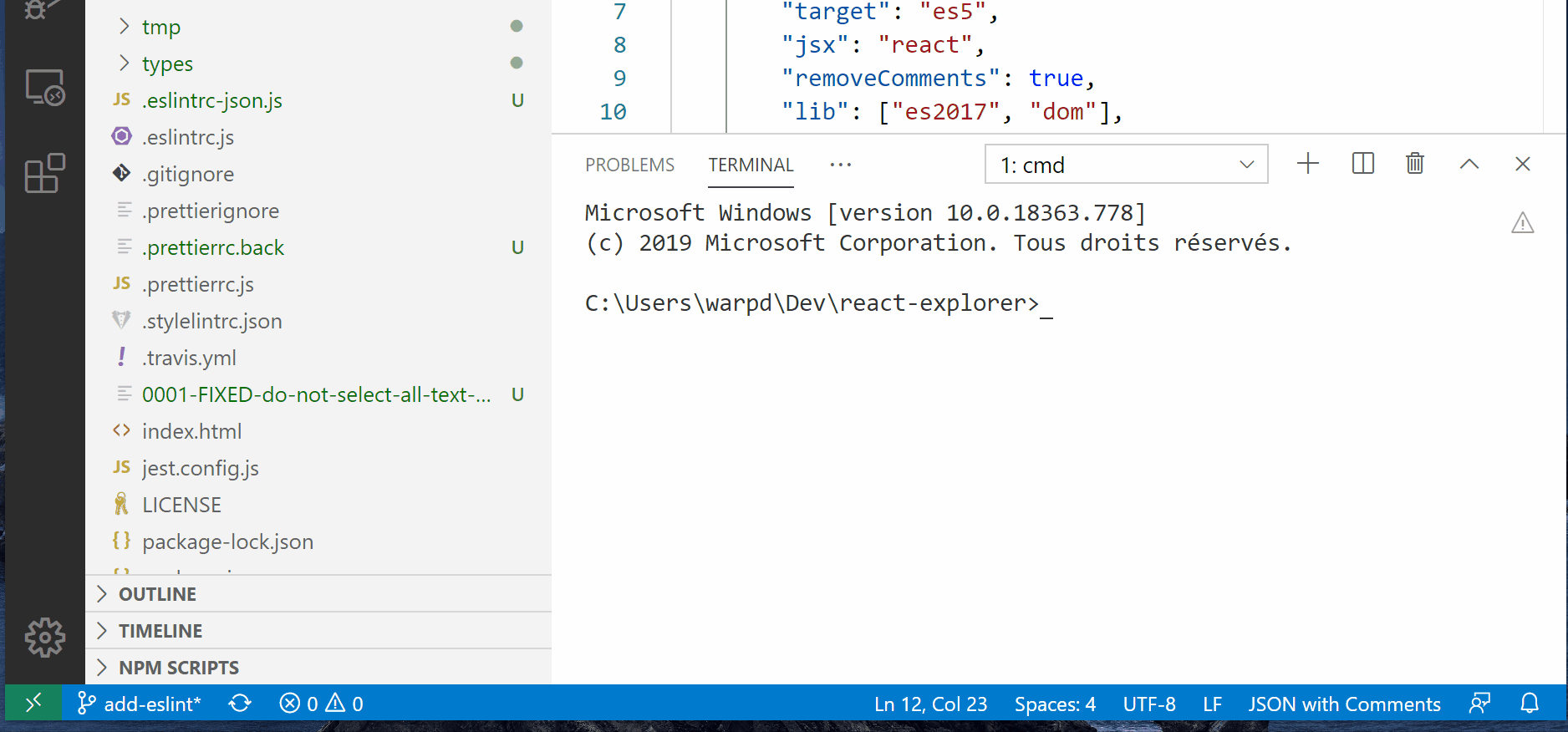Create a new terminal with plus icon
This screenshot has width=1568, height=732.
pyautogui.click(x=1308, y=164)
